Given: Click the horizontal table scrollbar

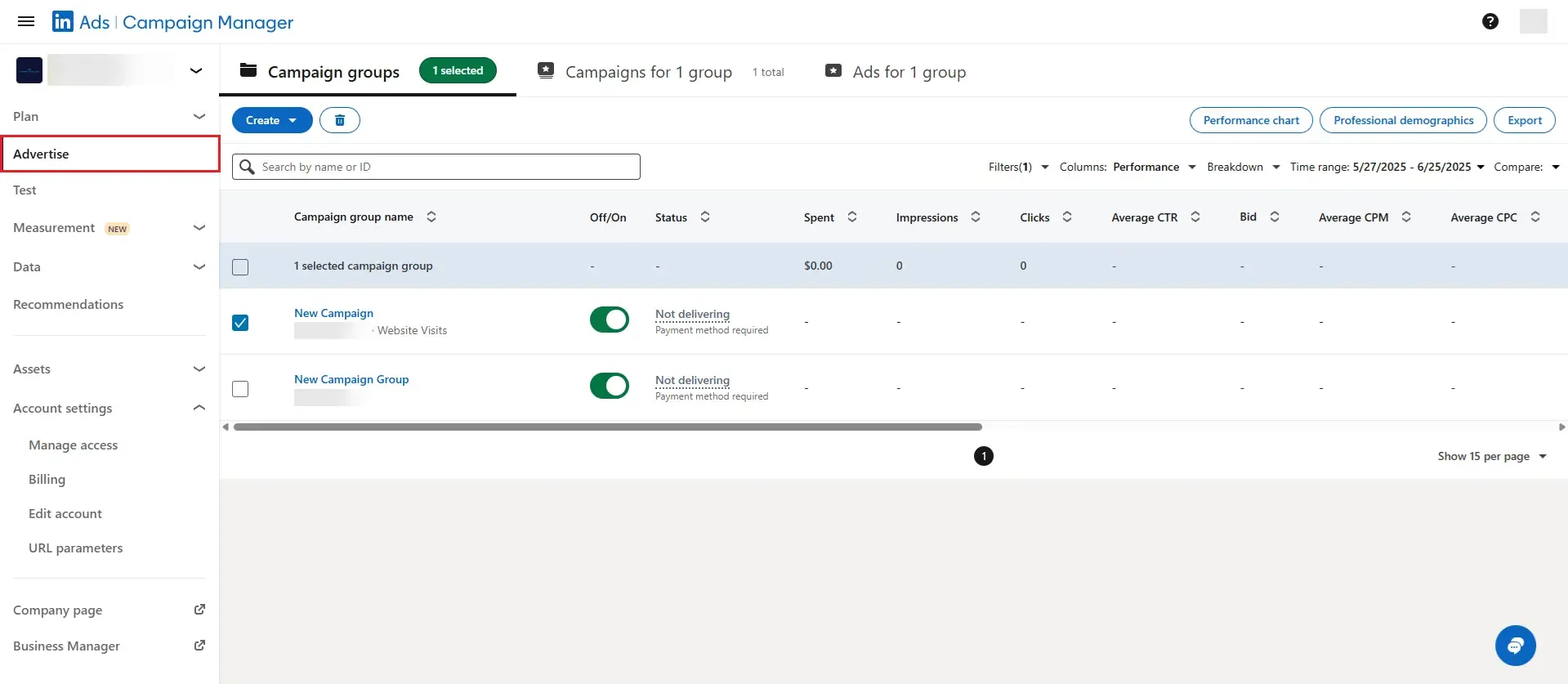Looking at the screenshot, I should pyautogui.click(x=607, y=427).
